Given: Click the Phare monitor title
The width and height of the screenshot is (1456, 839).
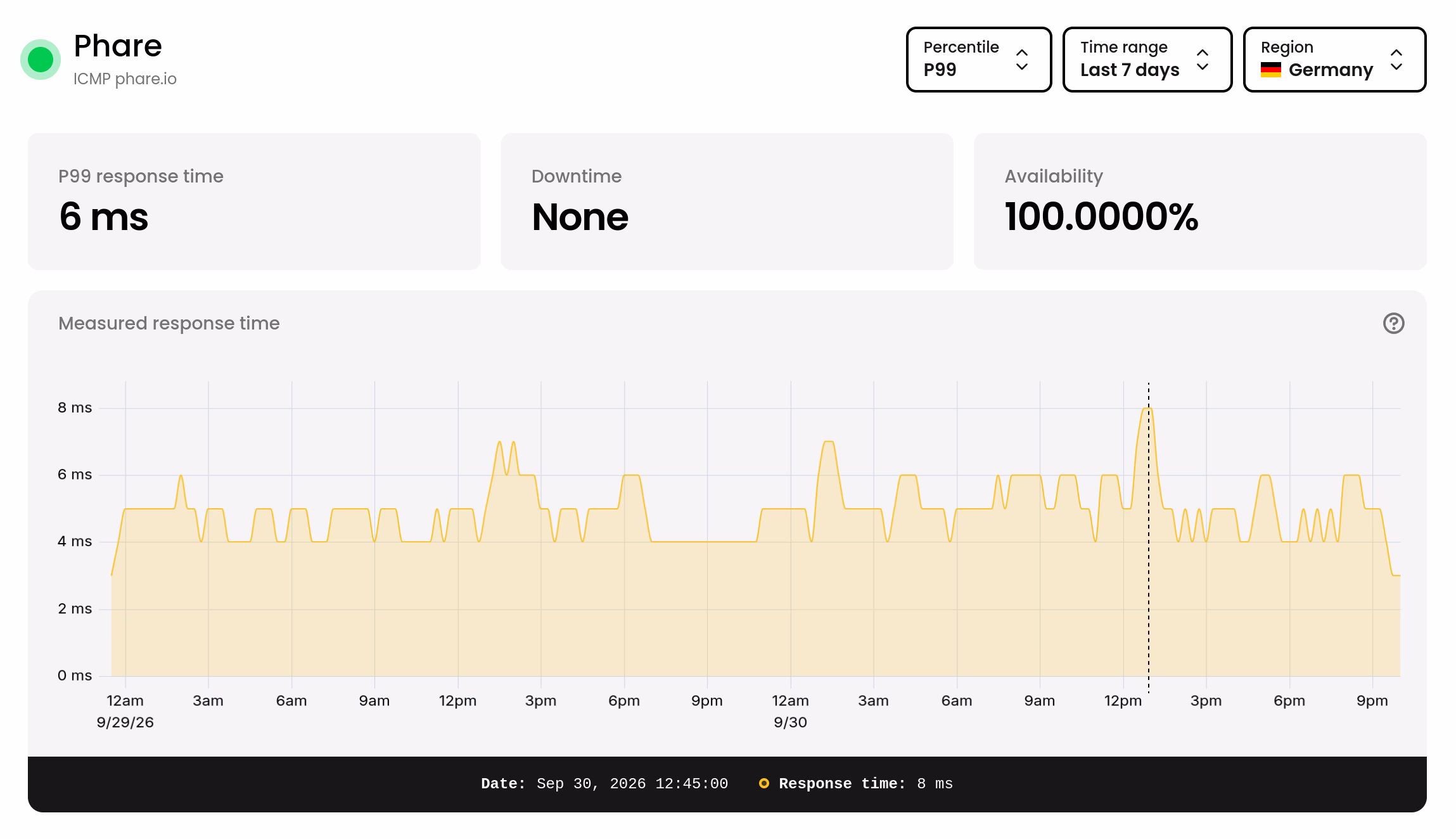Looking at the screenshot, I should pos(118,46).
